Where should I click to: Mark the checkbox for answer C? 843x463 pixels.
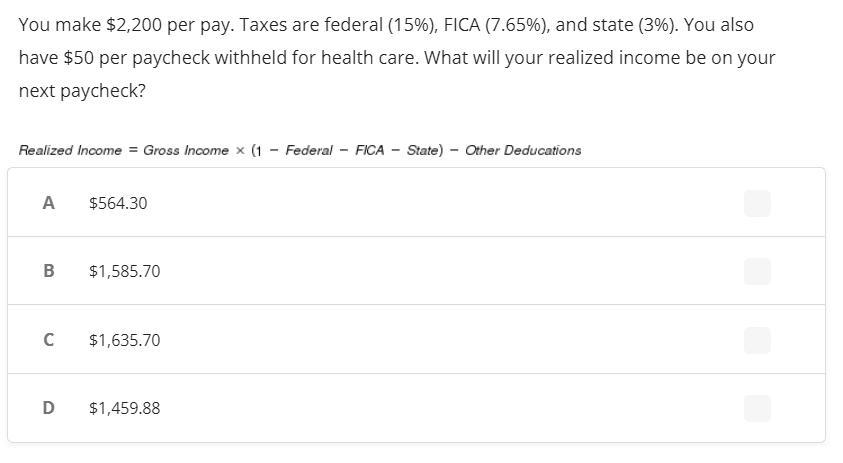[757, 340]
